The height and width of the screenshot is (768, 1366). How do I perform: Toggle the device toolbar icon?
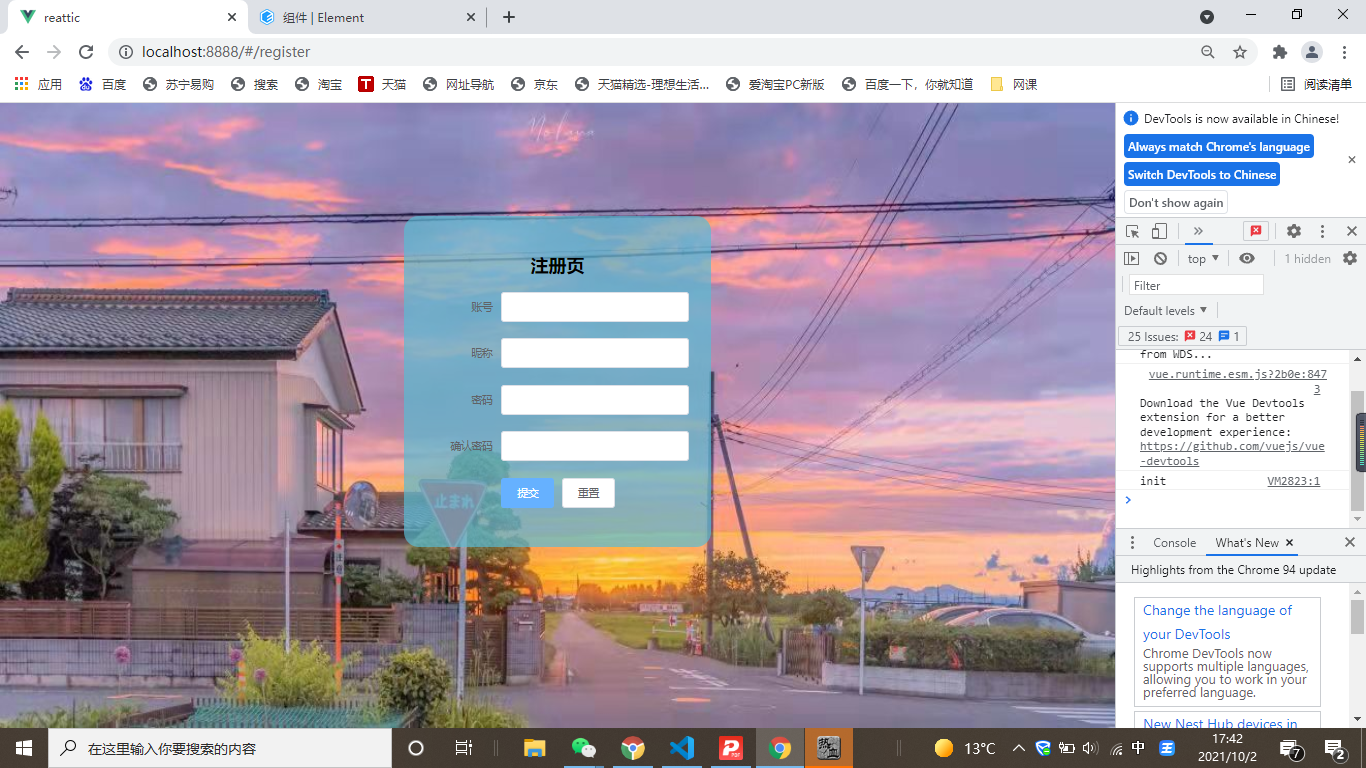tap(1159, 231)
